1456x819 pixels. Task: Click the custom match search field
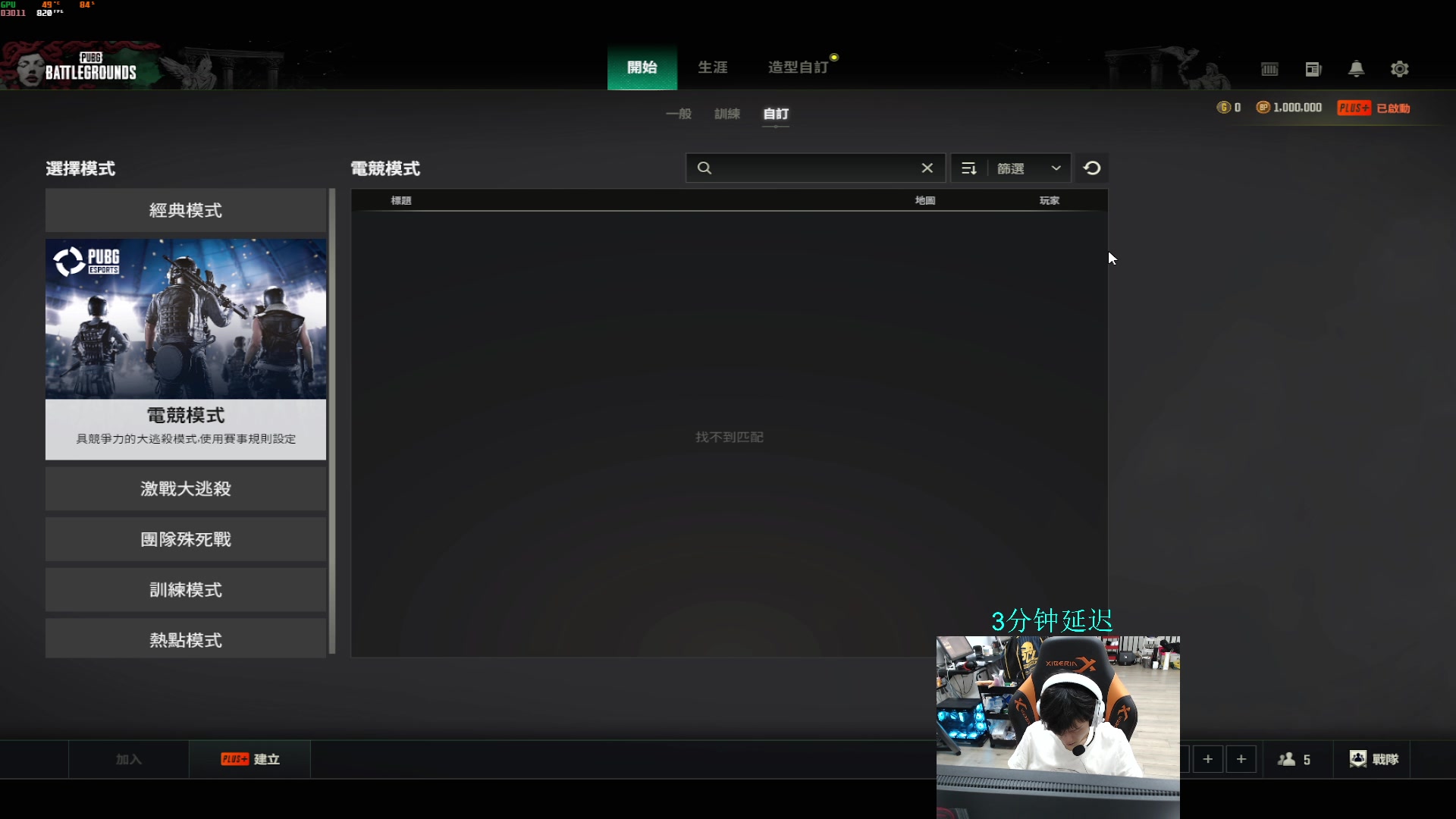[815, 168]
